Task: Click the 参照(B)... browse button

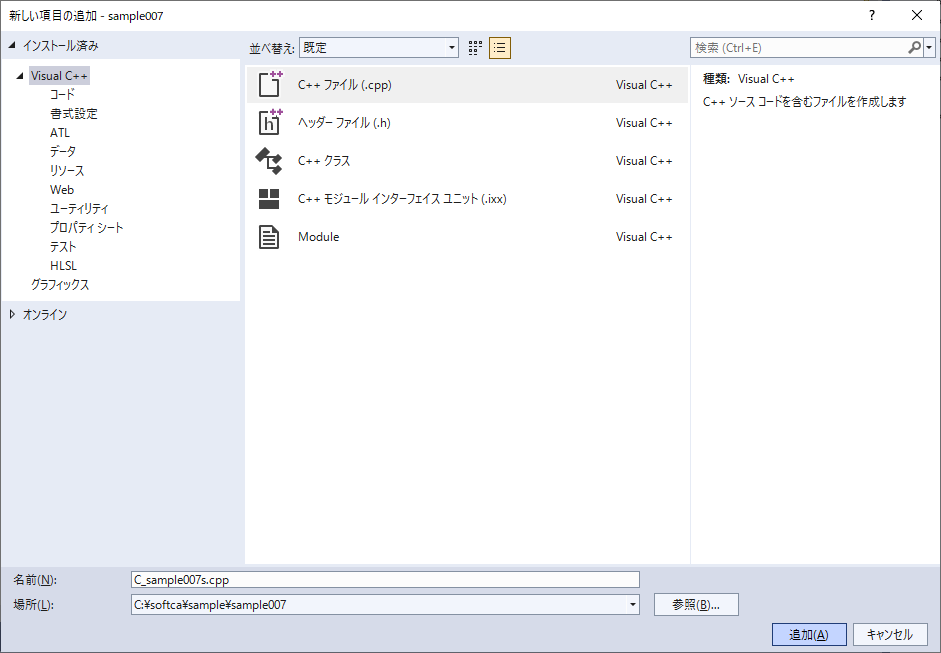Action: pos(696,604)
